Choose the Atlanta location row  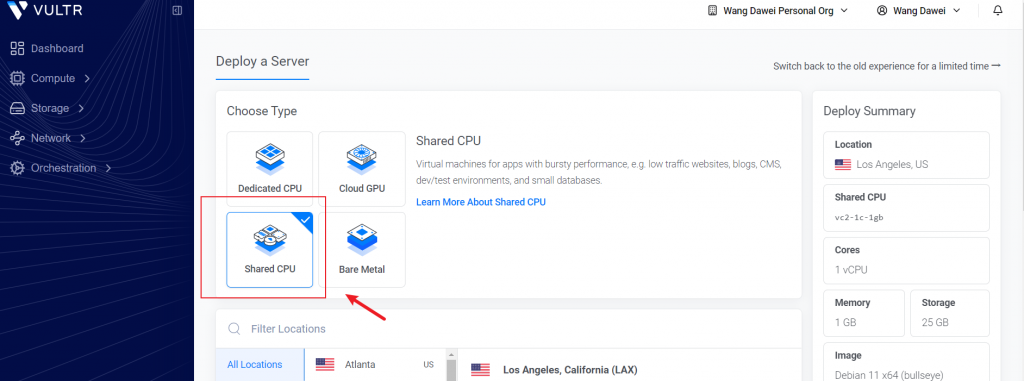(375, 365)
